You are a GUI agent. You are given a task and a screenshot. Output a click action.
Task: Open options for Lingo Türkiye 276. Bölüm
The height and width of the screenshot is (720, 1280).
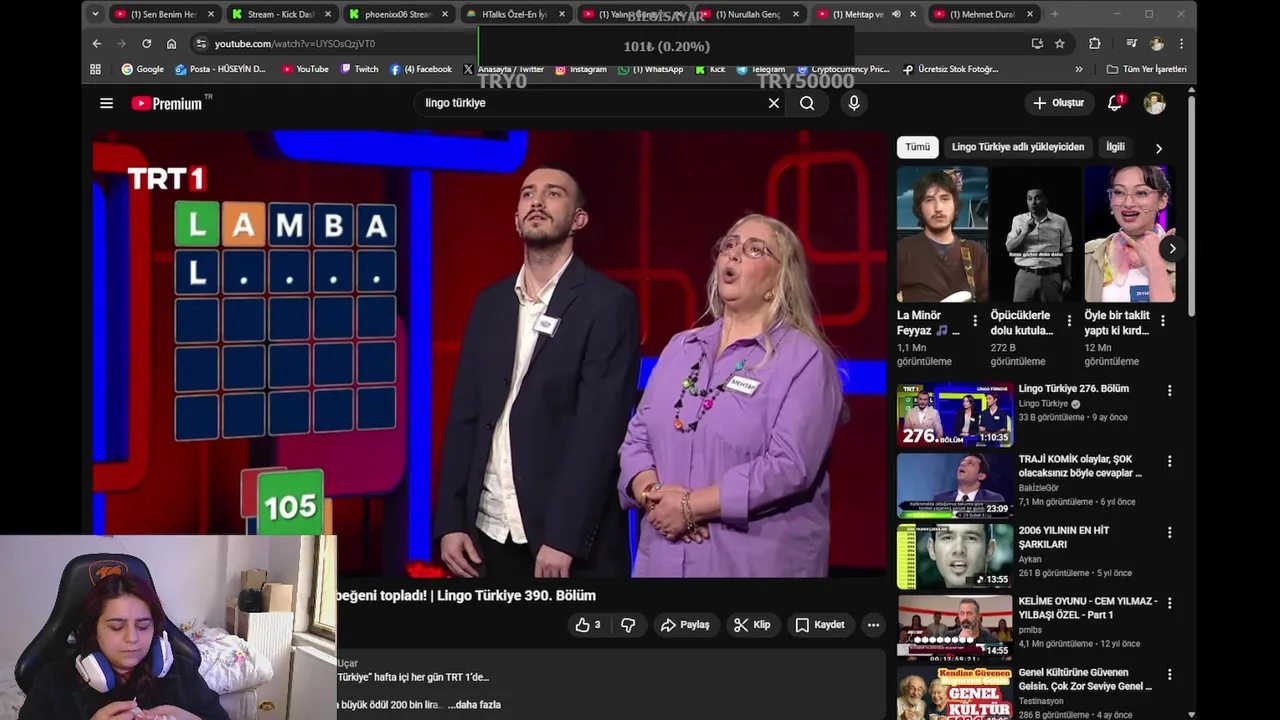click(1169, 390)
